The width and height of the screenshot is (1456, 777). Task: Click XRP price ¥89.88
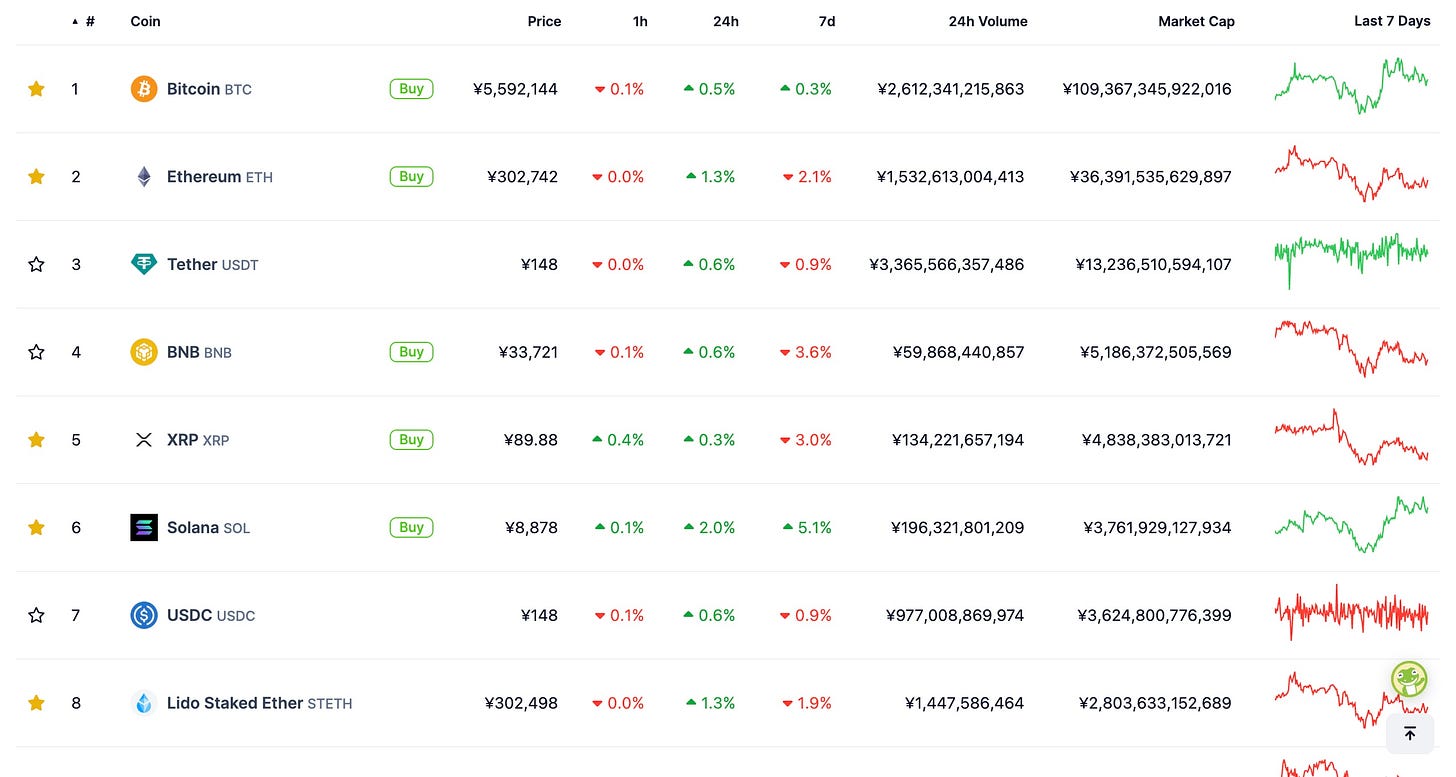click(x=530, y=440)
